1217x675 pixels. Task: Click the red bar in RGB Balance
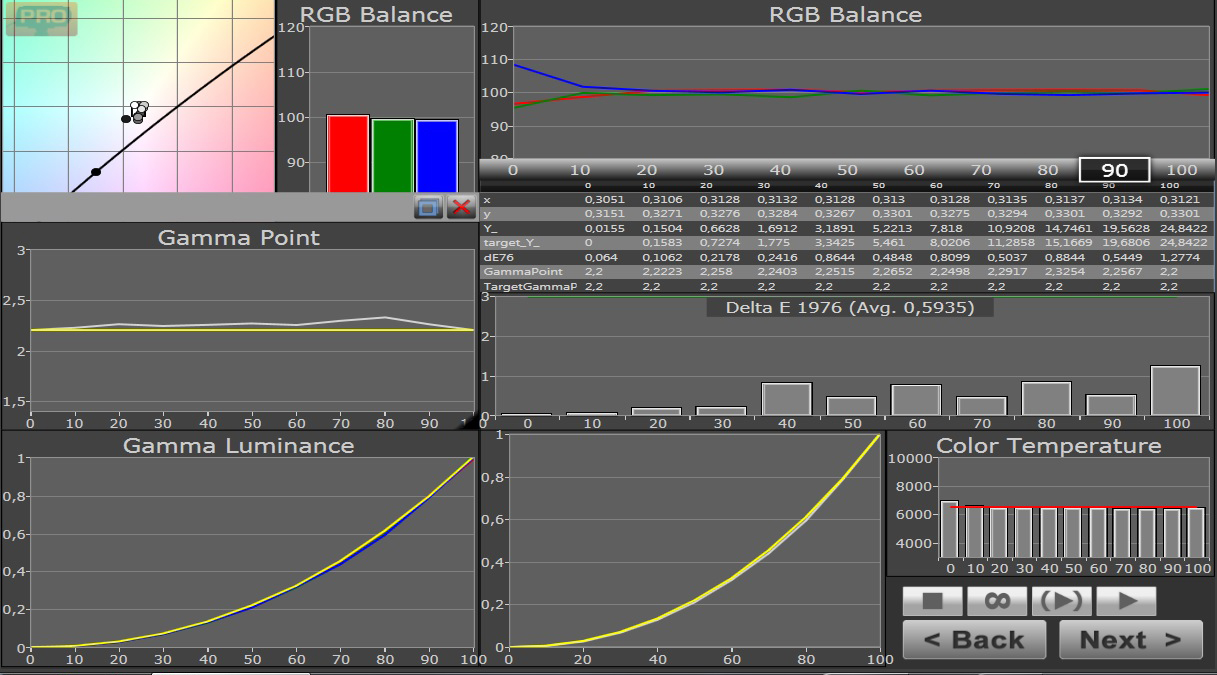point(347,153)
